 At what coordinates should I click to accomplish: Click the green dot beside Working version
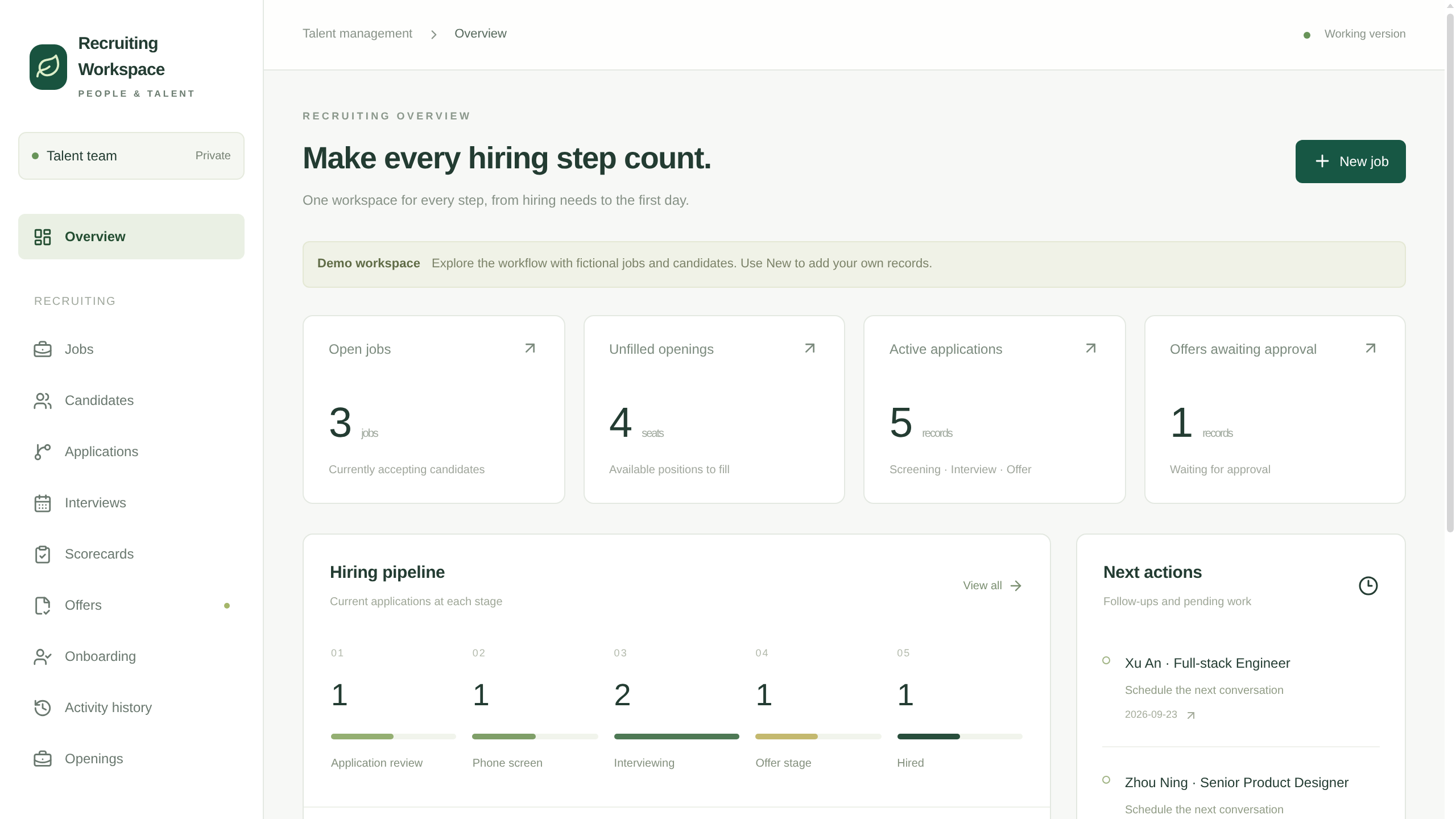point(1307,35)
